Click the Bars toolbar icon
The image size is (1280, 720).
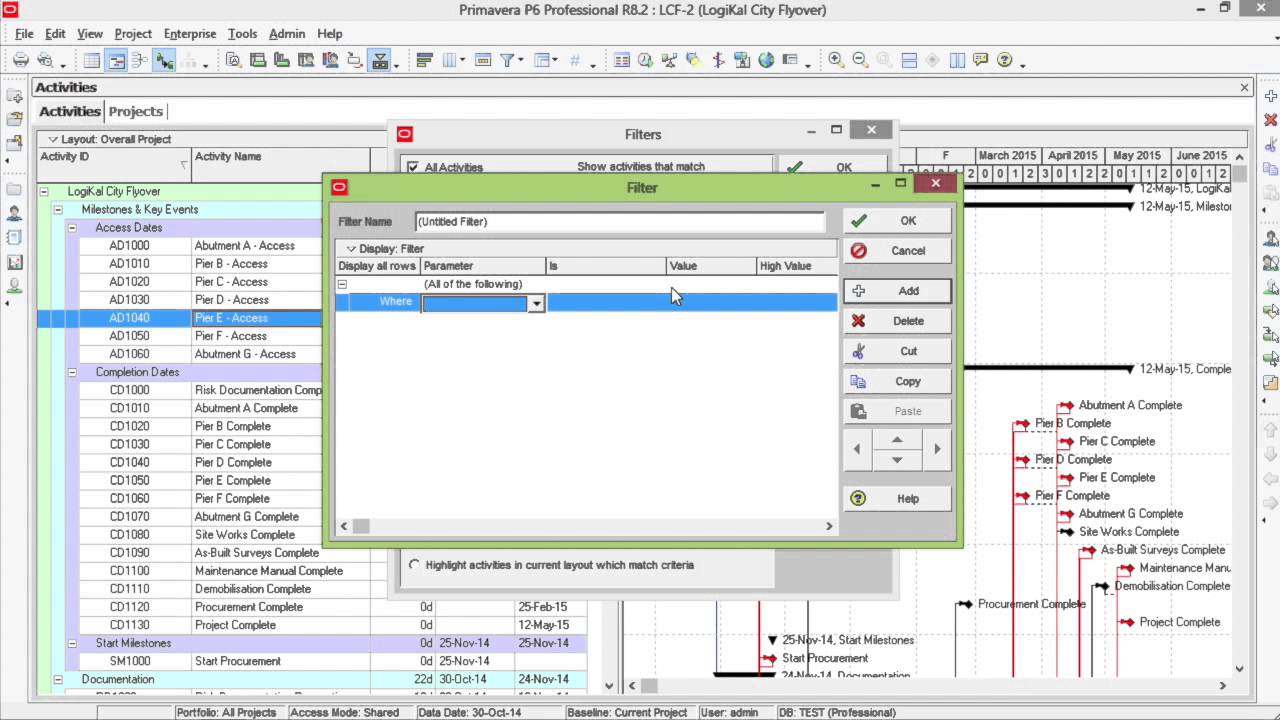(424, 60)
